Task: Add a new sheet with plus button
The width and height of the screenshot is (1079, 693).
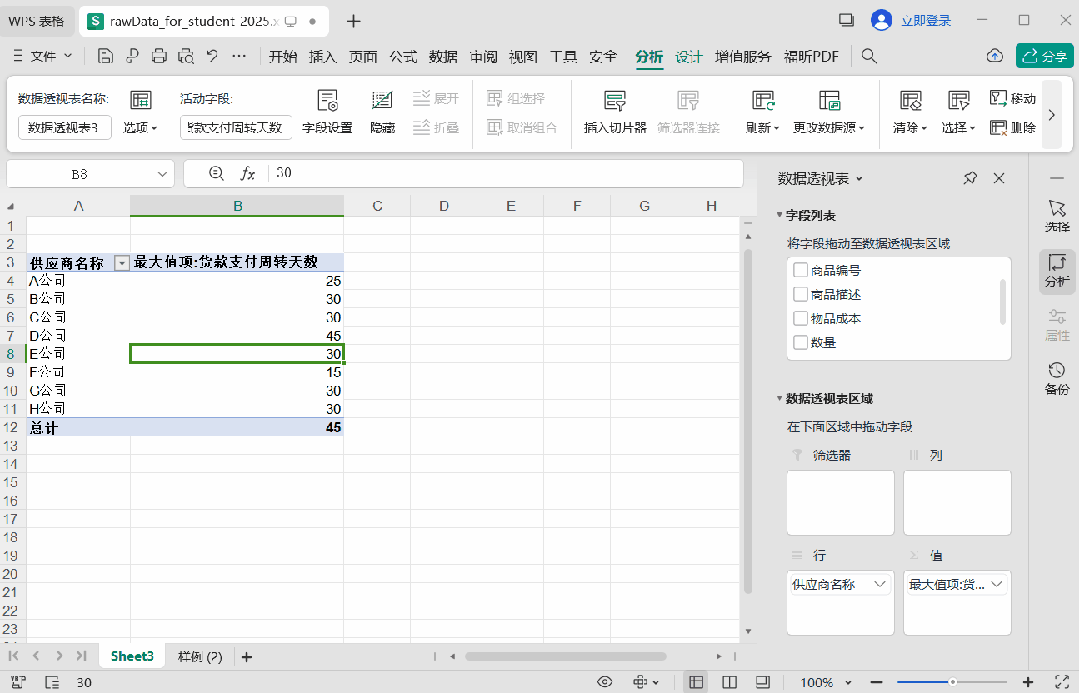Action: tap(247, 657)
